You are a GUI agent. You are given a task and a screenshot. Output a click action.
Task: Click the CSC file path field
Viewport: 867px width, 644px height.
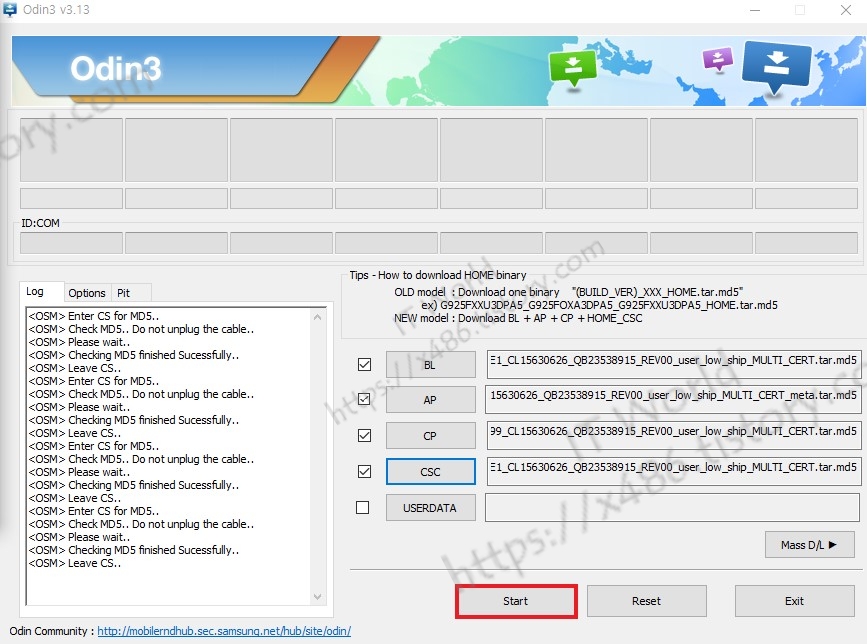(673, 471)
